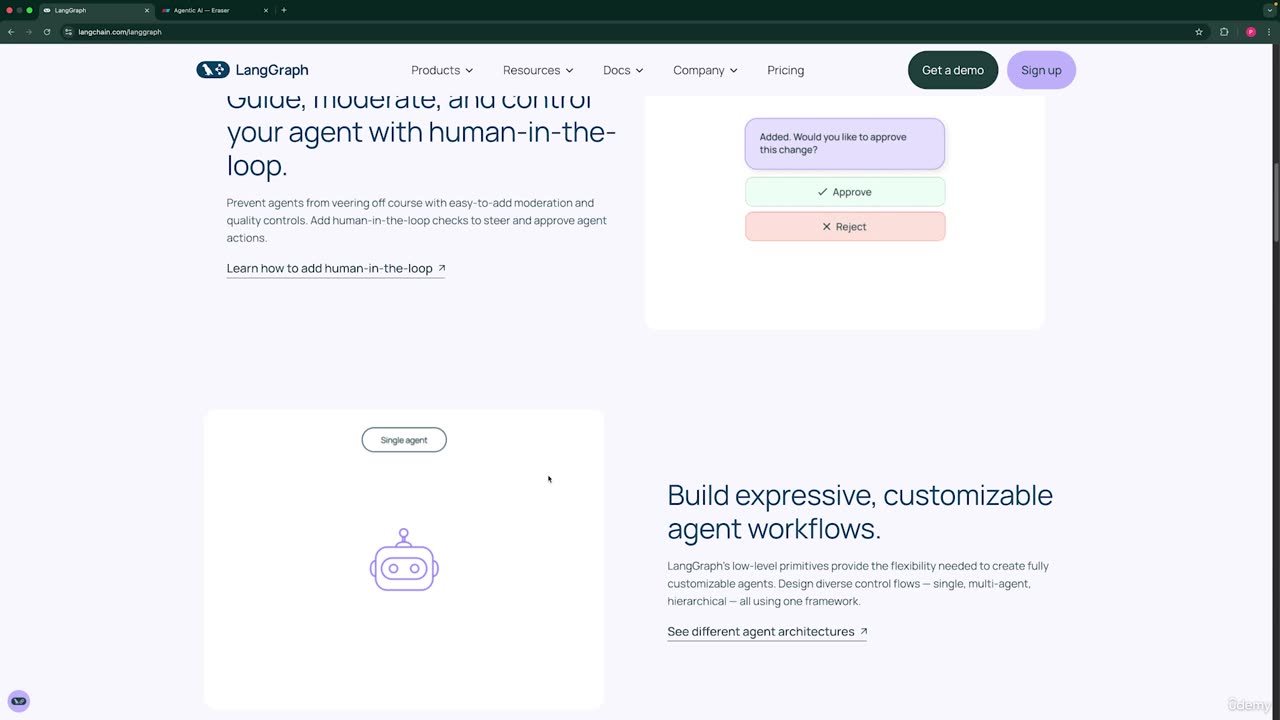Follow the human-in-the-loop learn more link
The height and width of the screenshot is (720, 1280).
tap(336, 268)
